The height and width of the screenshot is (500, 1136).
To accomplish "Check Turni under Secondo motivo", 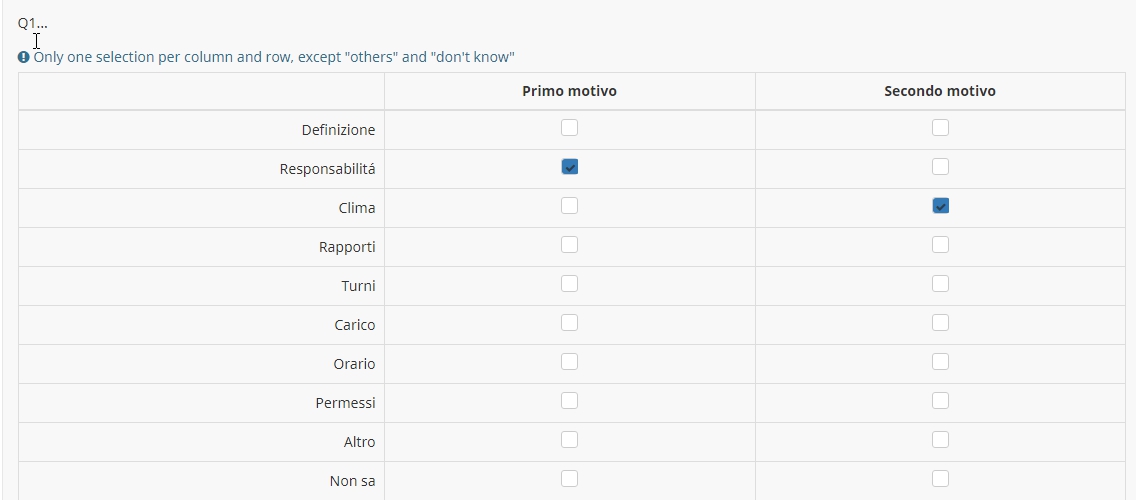I will click(940, 284).
